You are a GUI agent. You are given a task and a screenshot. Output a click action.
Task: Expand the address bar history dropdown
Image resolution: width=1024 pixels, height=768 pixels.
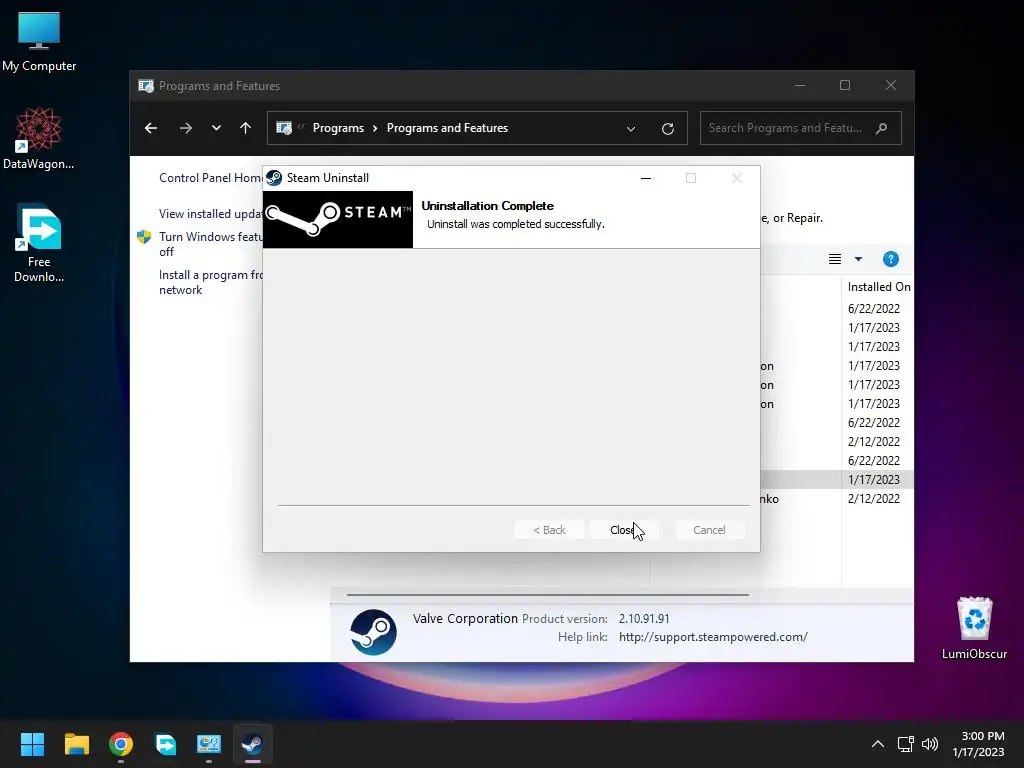coord(631,129)
